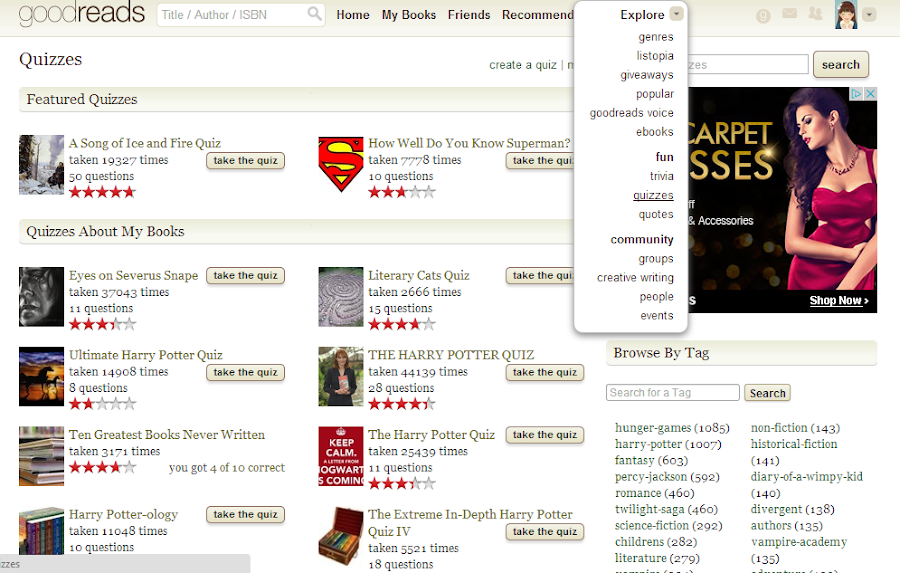The image size is (900, 573).
Task: Click the quiz search button
Action: (x=840, y=64)
